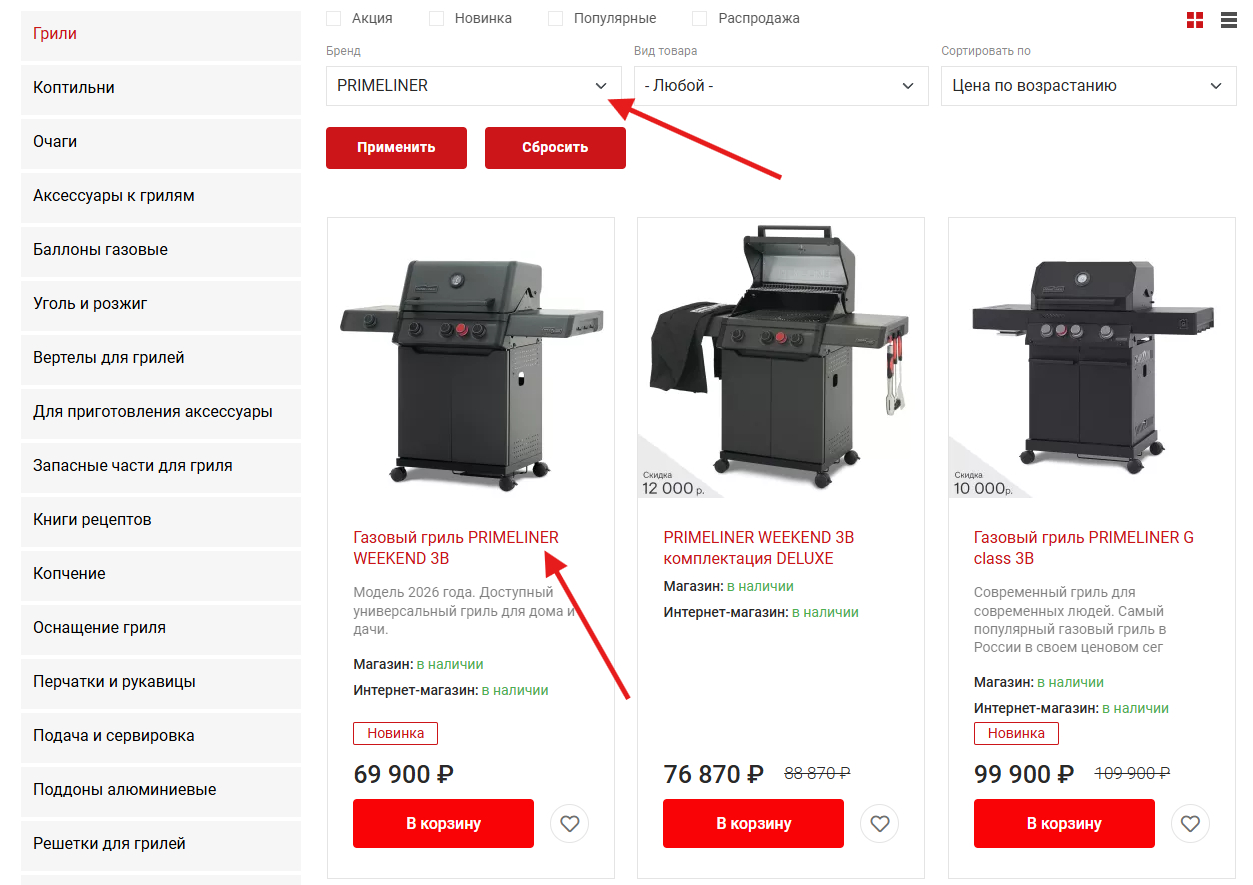Image resolution: width=1253 pixels, height=885 pixels.
Task: Select Уголь и розжиг category
Action: (x=161, y=305)
